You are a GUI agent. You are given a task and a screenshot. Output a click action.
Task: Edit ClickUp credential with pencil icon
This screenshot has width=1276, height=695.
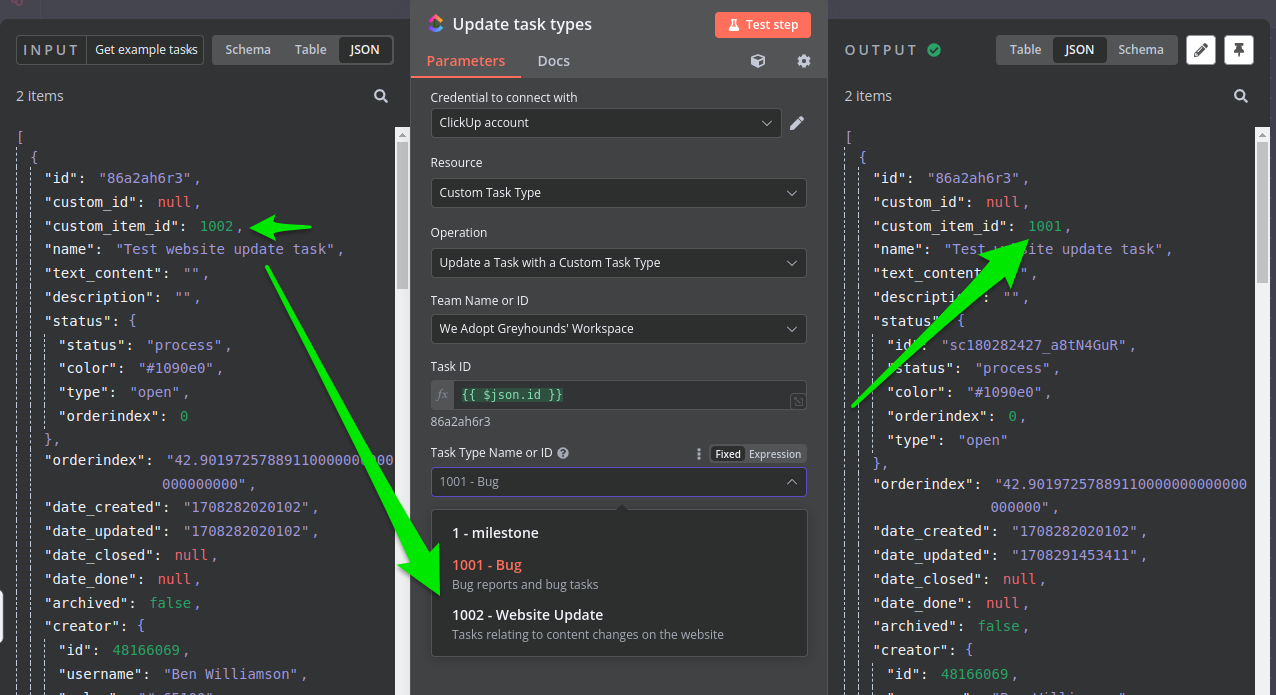point(797,123)
